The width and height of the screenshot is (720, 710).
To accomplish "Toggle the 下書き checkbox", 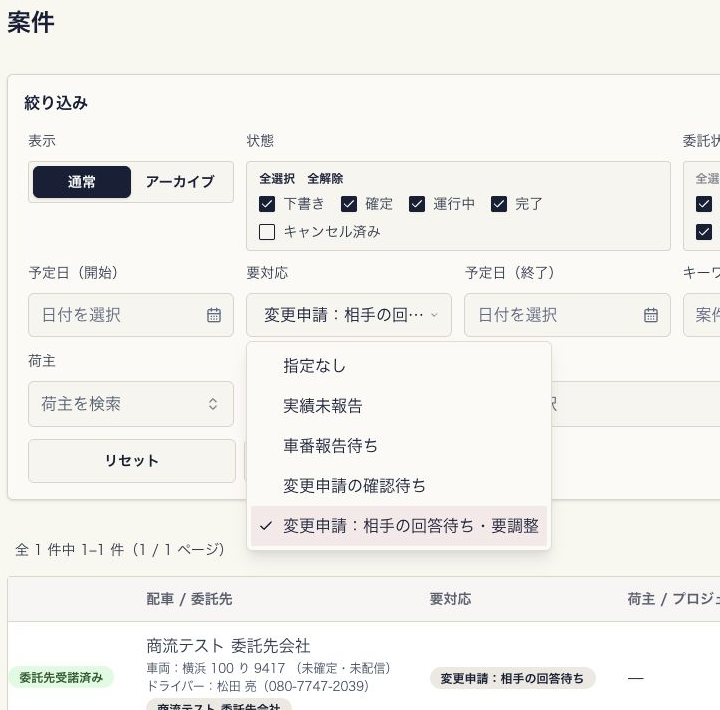I will tap(267, 204).
